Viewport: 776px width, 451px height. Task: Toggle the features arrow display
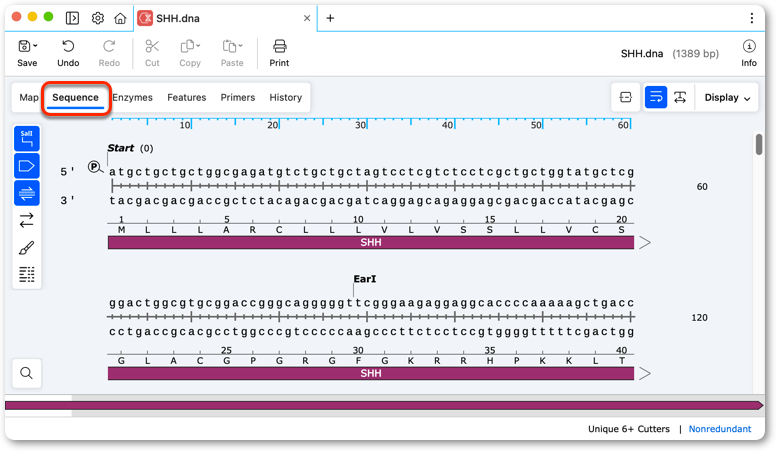point(27,166)
